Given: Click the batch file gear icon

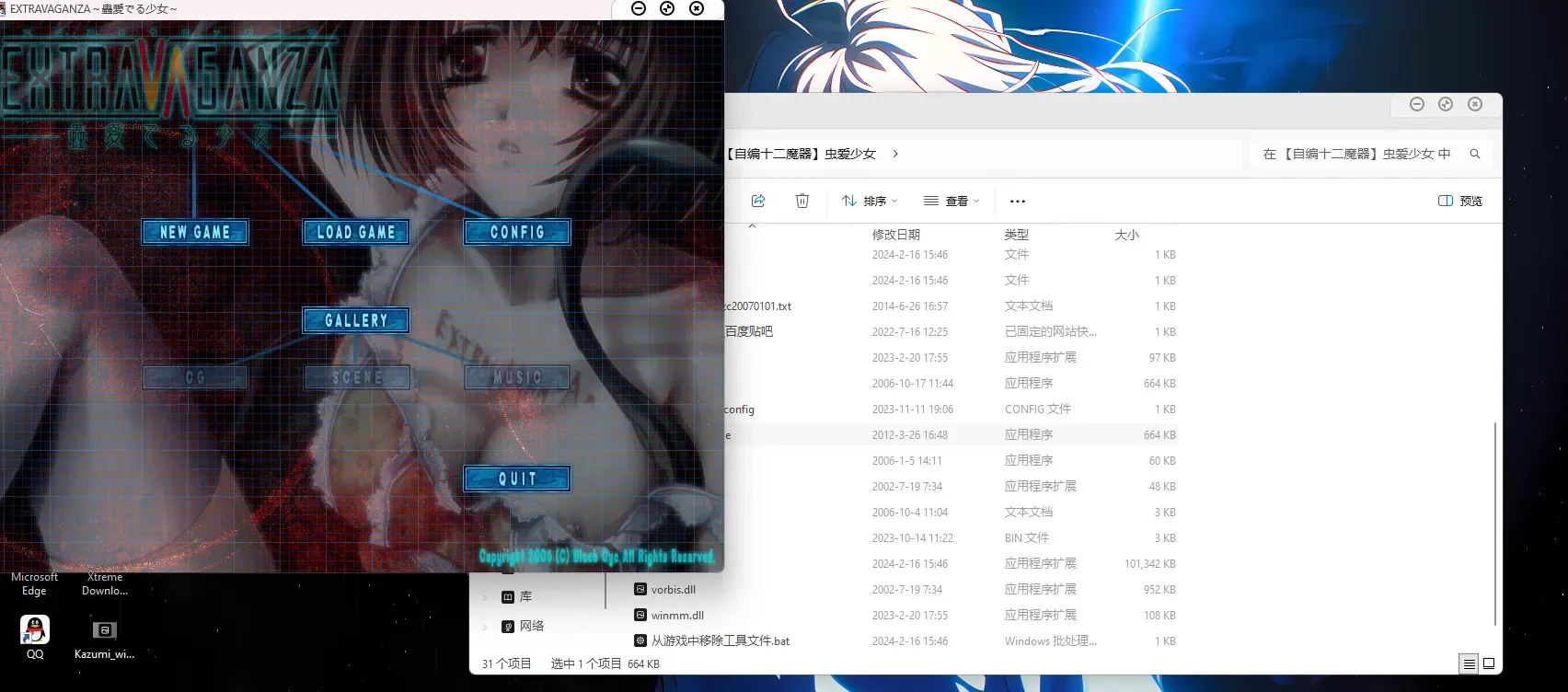Looking at the screenshot, I should (x=640, y=640).
